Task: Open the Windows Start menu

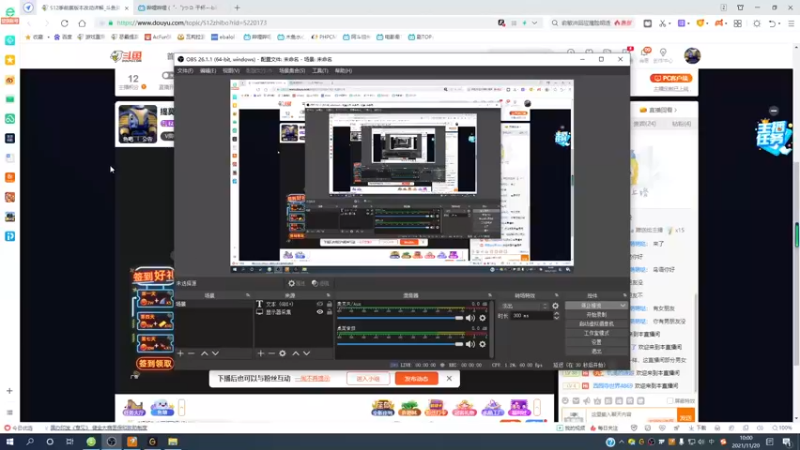Action: point(10,442)
